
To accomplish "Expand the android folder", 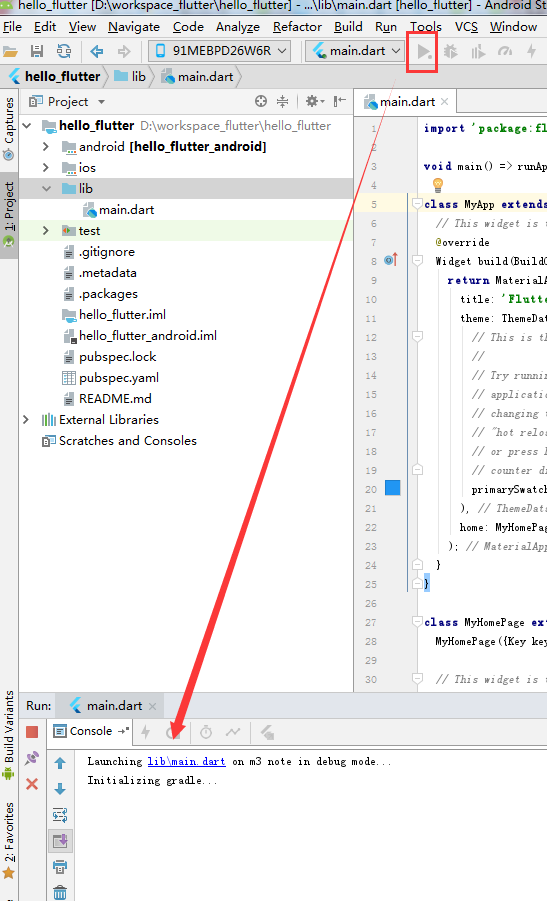I will (x=46, y=147).
